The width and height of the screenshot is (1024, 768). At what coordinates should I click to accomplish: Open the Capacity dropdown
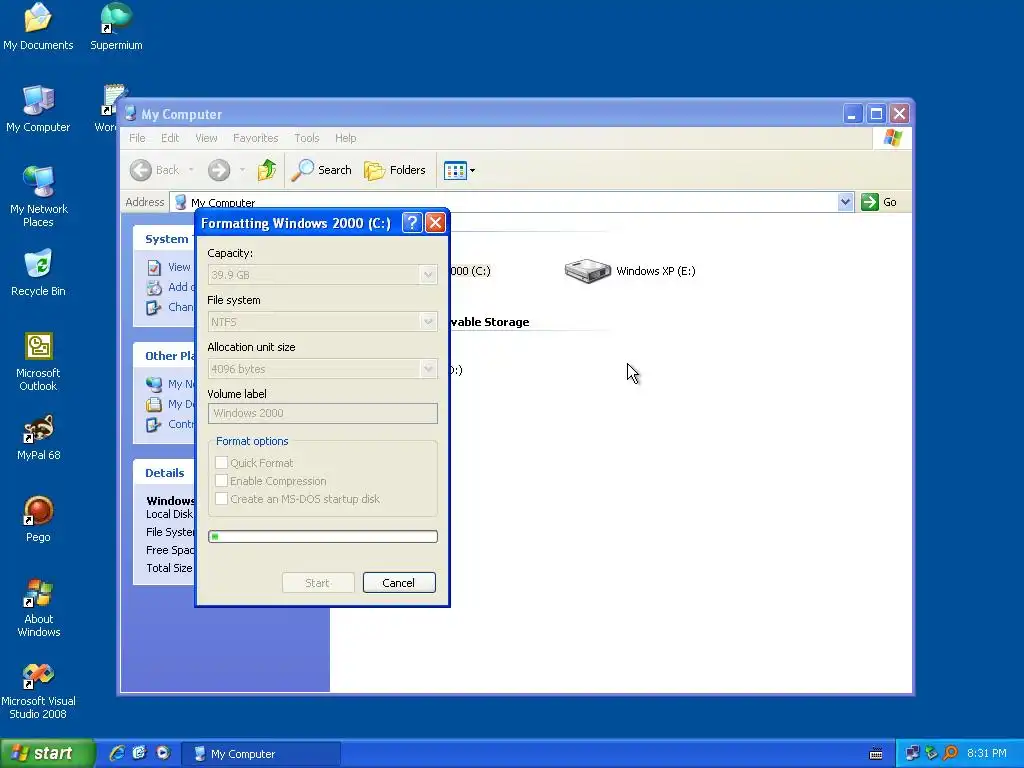428,275
